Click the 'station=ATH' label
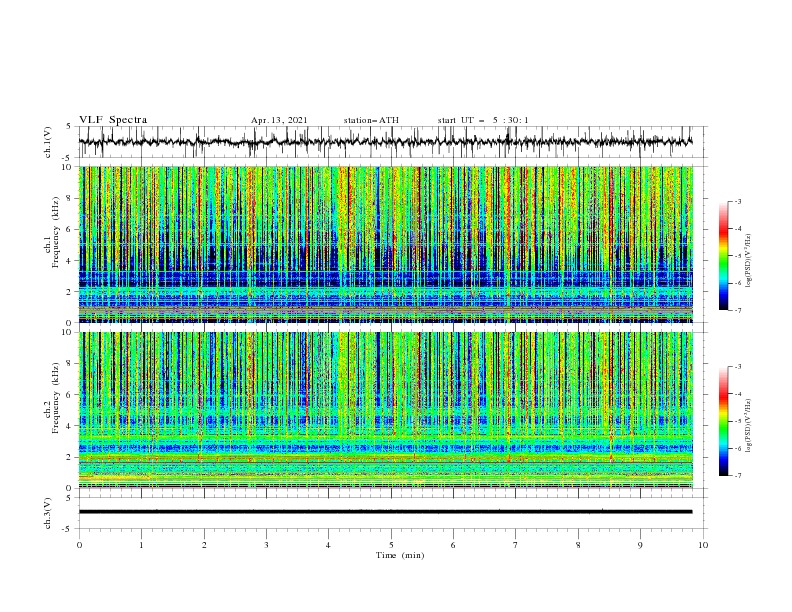Viewport: 792px width, 612px height. tap(371, 120)
